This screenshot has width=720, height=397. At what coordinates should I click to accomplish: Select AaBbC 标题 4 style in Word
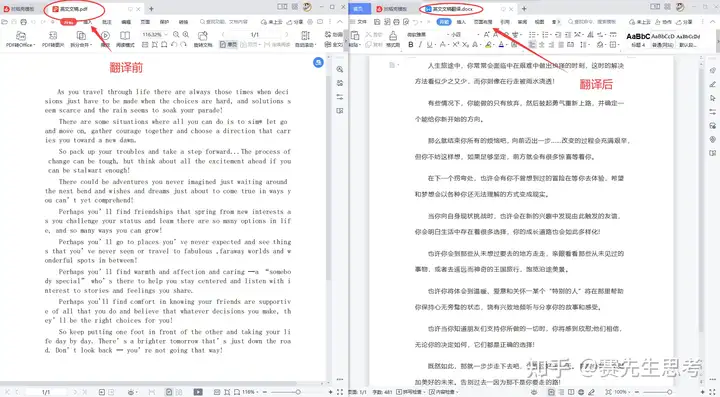638,40
